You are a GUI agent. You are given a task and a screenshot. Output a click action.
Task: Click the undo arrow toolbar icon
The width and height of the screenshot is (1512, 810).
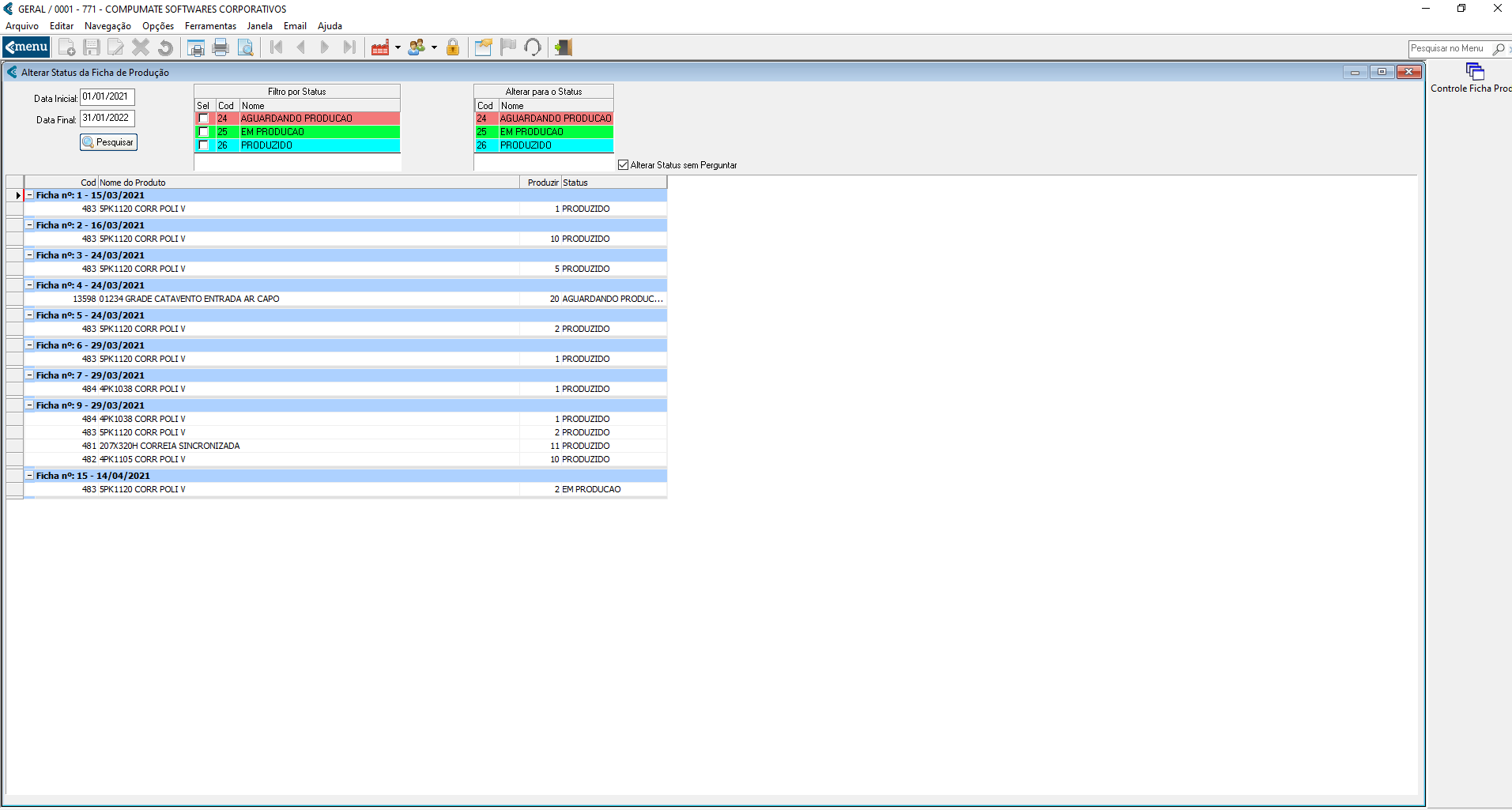(x=165, y=47)
